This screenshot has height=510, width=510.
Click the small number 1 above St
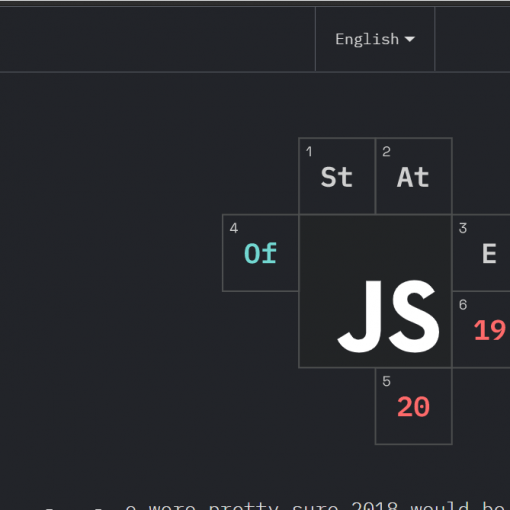tap(309, 152)
